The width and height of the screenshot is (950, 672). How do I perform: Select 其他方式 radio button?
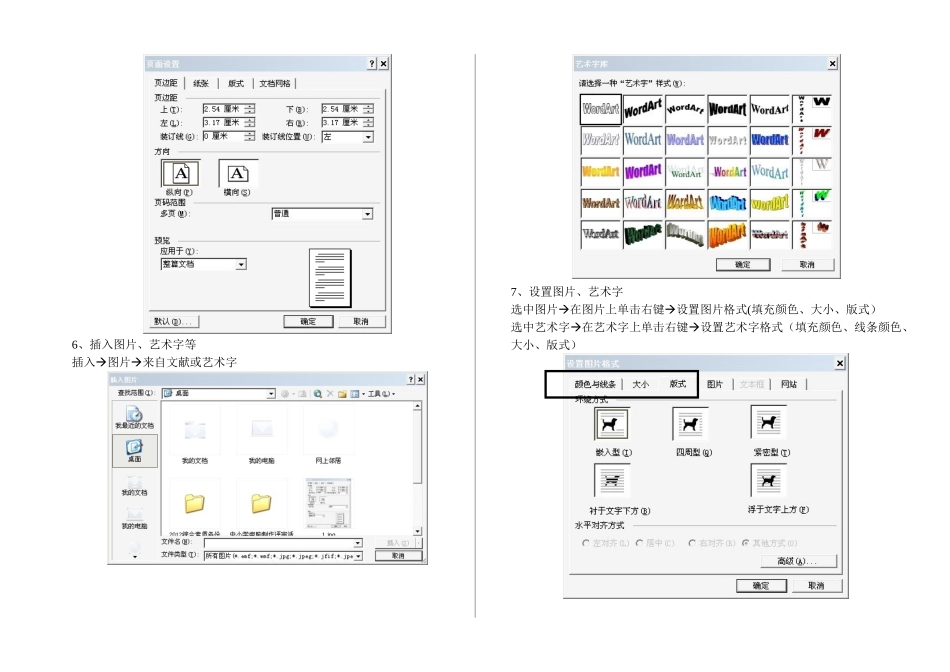tap(746, 543)
